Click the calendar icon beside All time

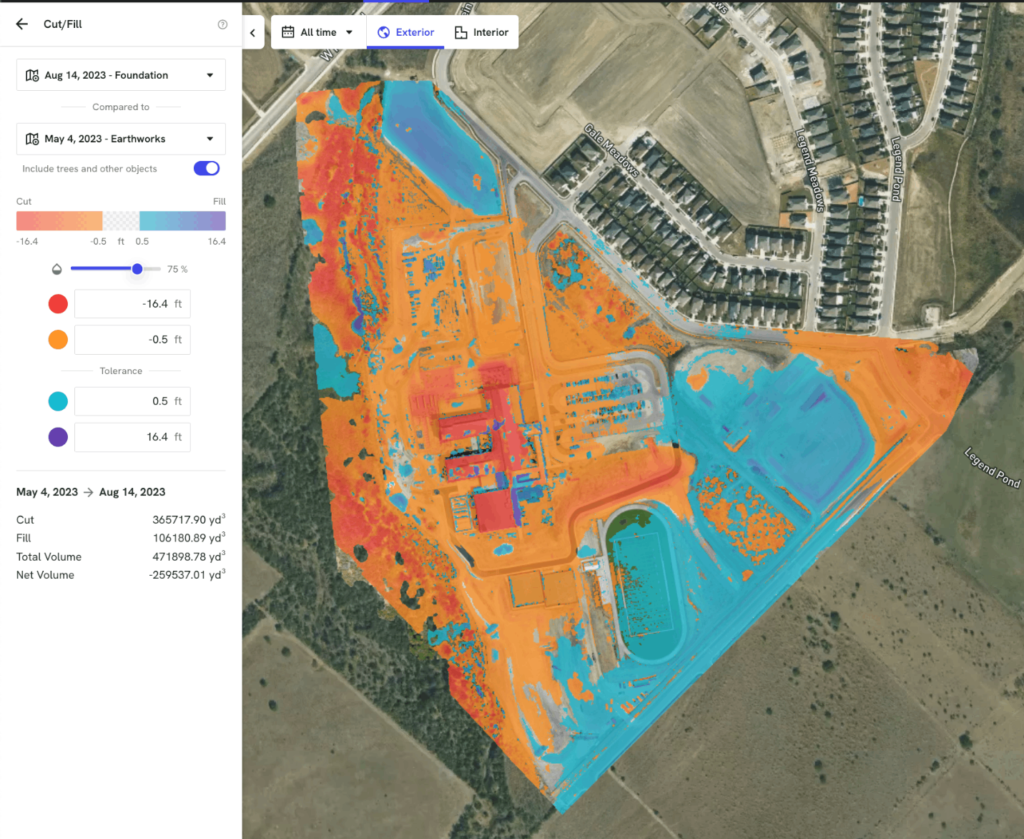[288, 32]
